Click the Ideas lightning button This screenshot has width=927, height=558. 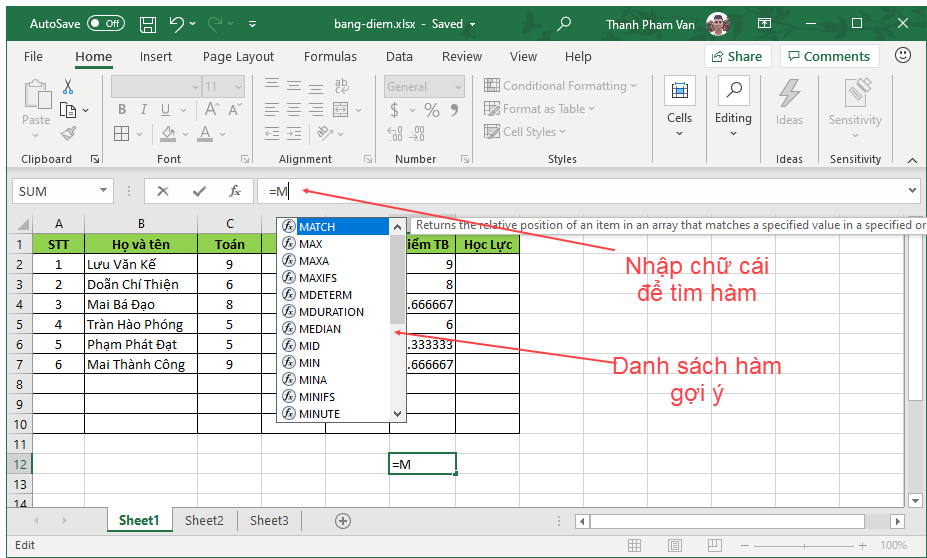pyautogui.click(x=789, y=102)
